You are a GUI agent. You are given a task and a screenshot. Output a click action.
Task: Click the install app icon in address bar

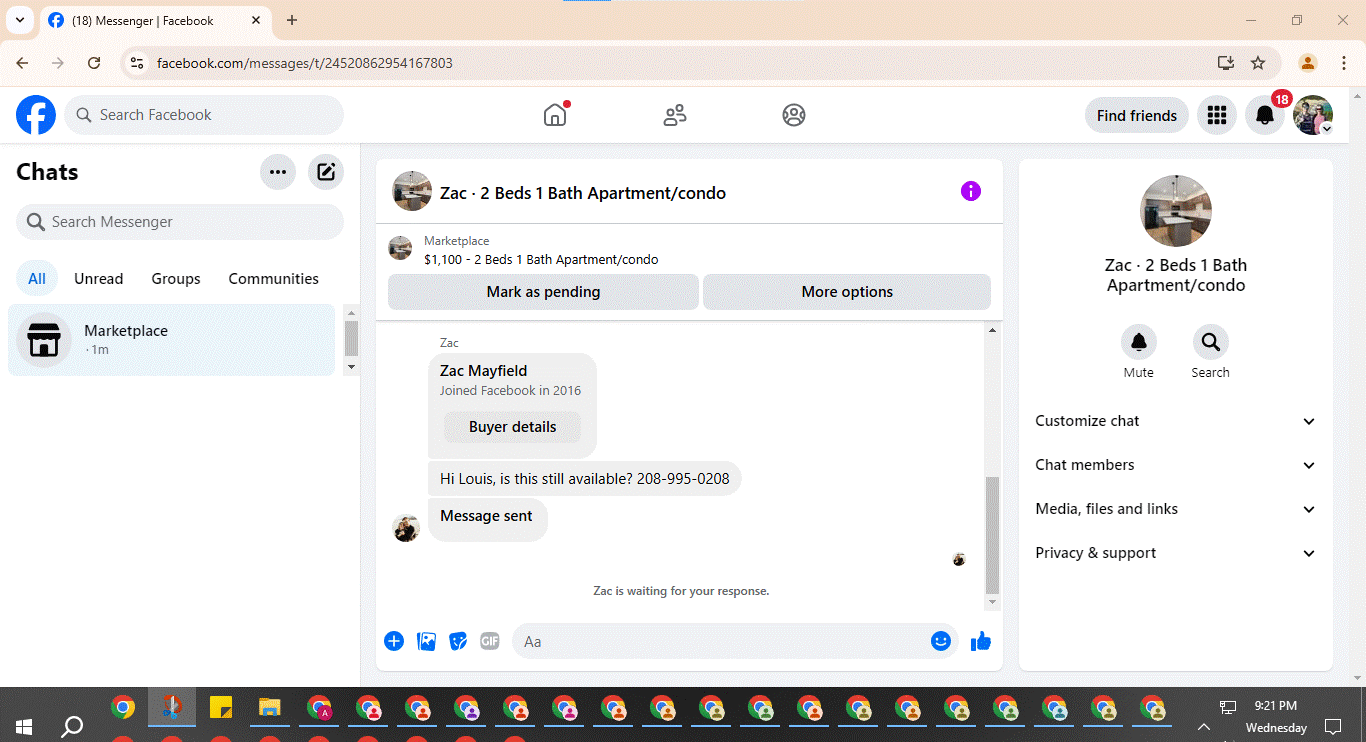1226,63
